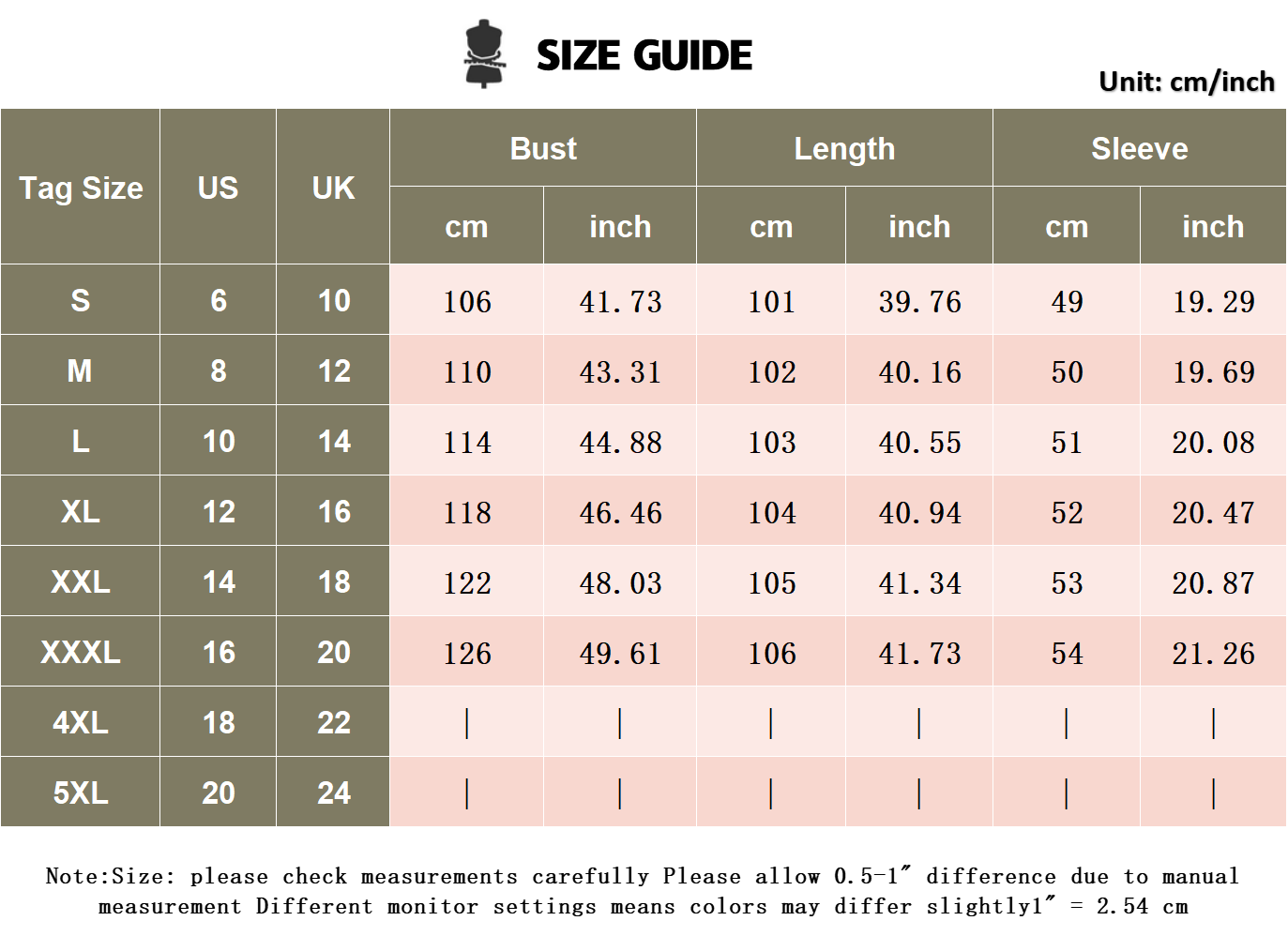This screenshot has width=1288, height=951.
Task: Click the 5XL tag size cell
Action: [x=81, y=792]
